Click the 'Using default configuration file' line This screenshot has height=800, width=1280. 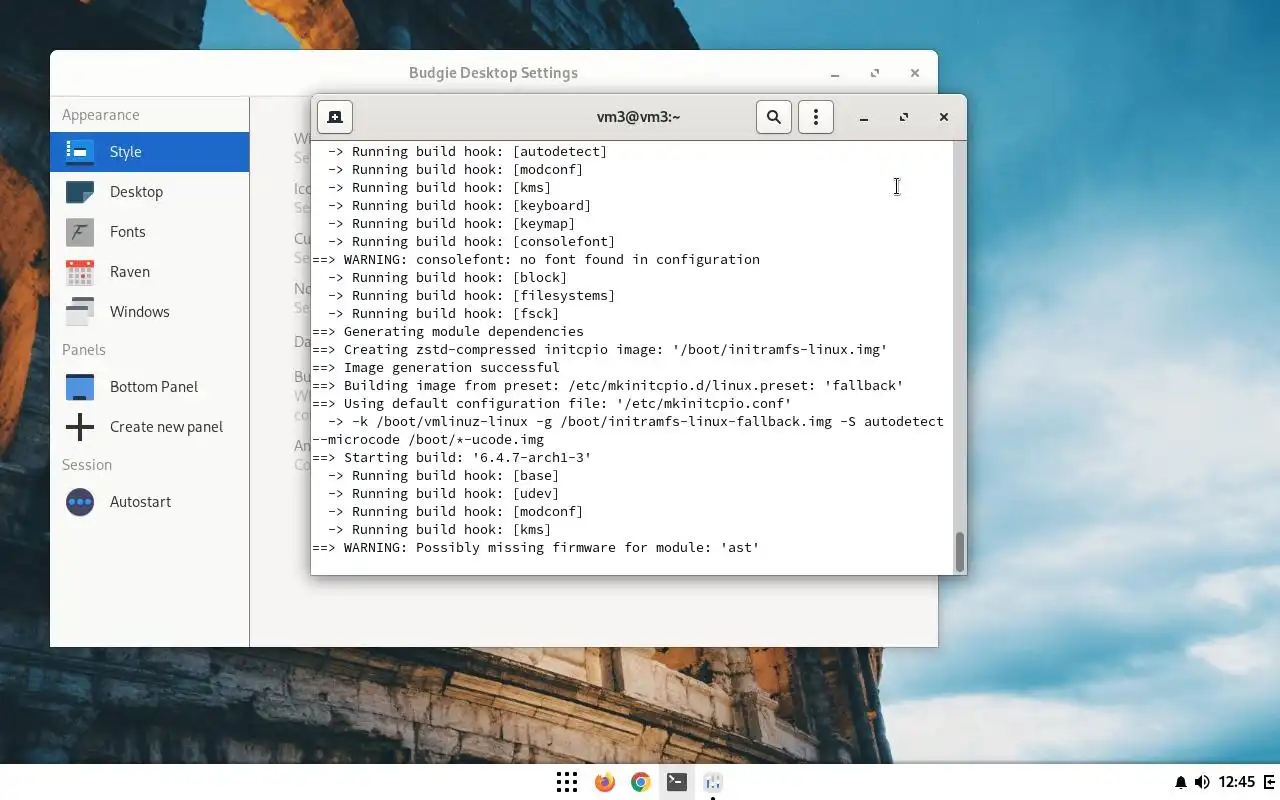[552, 404]
